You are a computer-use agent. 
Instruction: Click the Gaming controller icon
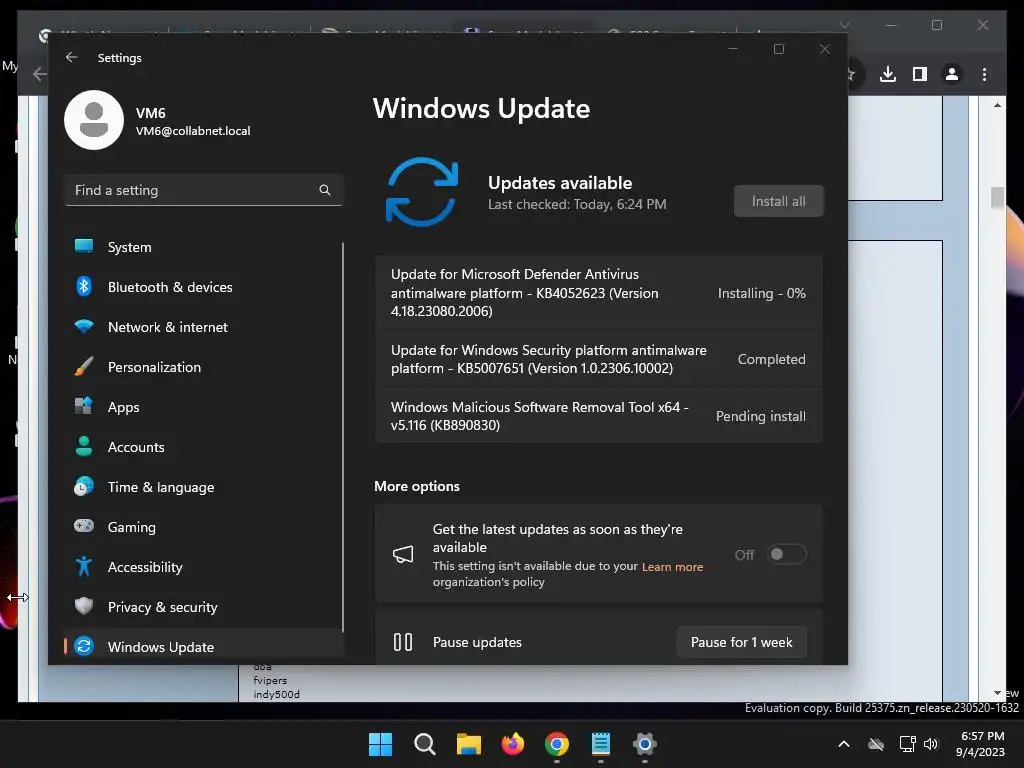[x=84, y=526]
